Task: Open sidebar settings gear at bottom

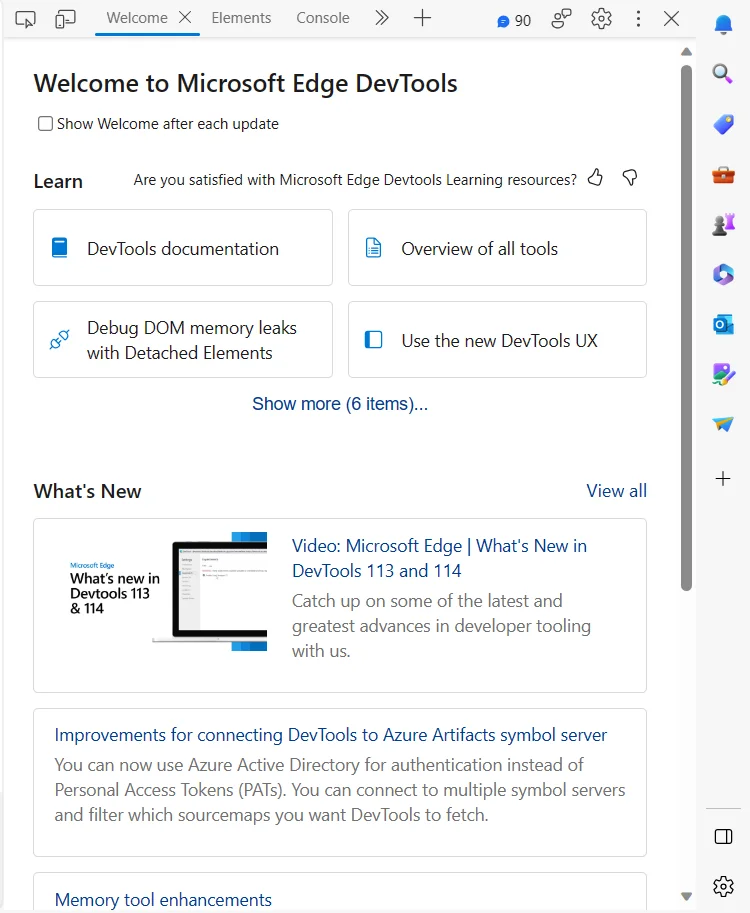Action: point(723,886)
